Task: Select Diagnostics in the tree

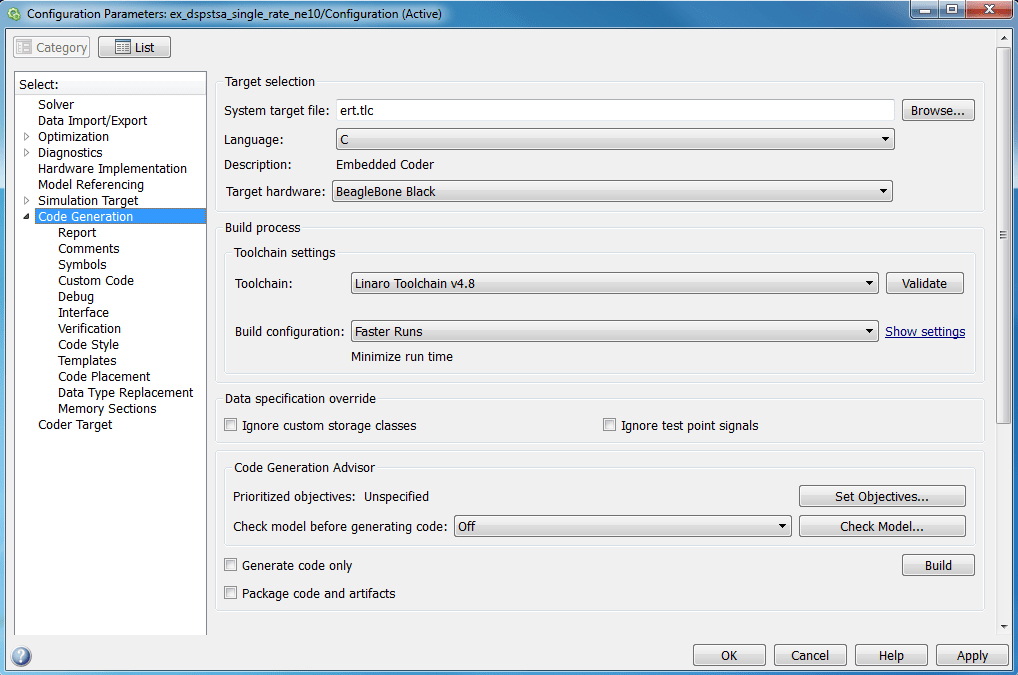Action: tap(70, 153)
